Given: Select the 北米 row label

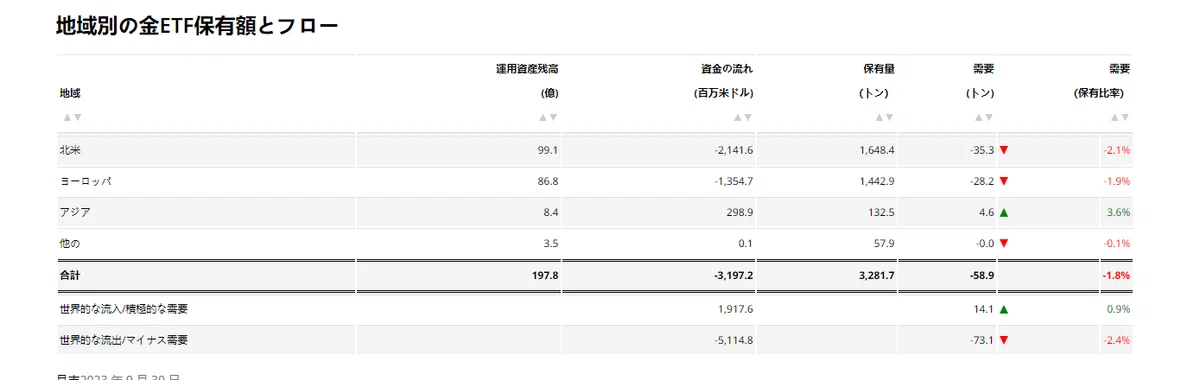Looking at the screenshot, I should tap(70, 150).
